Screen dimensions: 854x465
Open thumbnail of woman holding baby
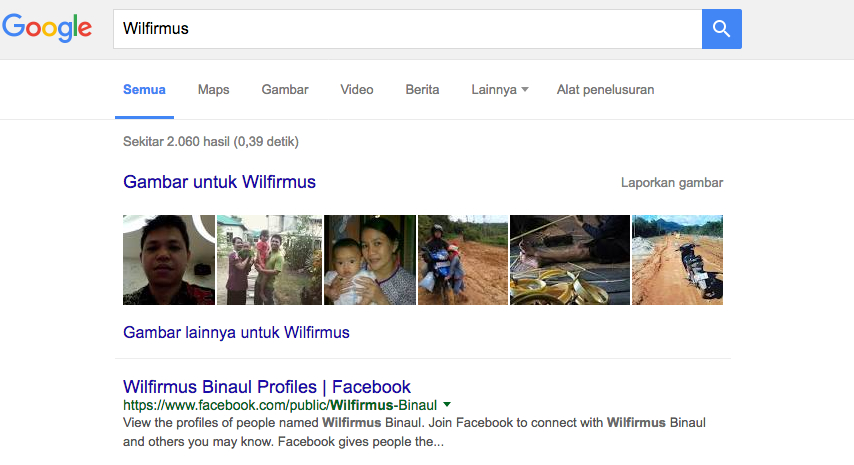tap(369, 260)
